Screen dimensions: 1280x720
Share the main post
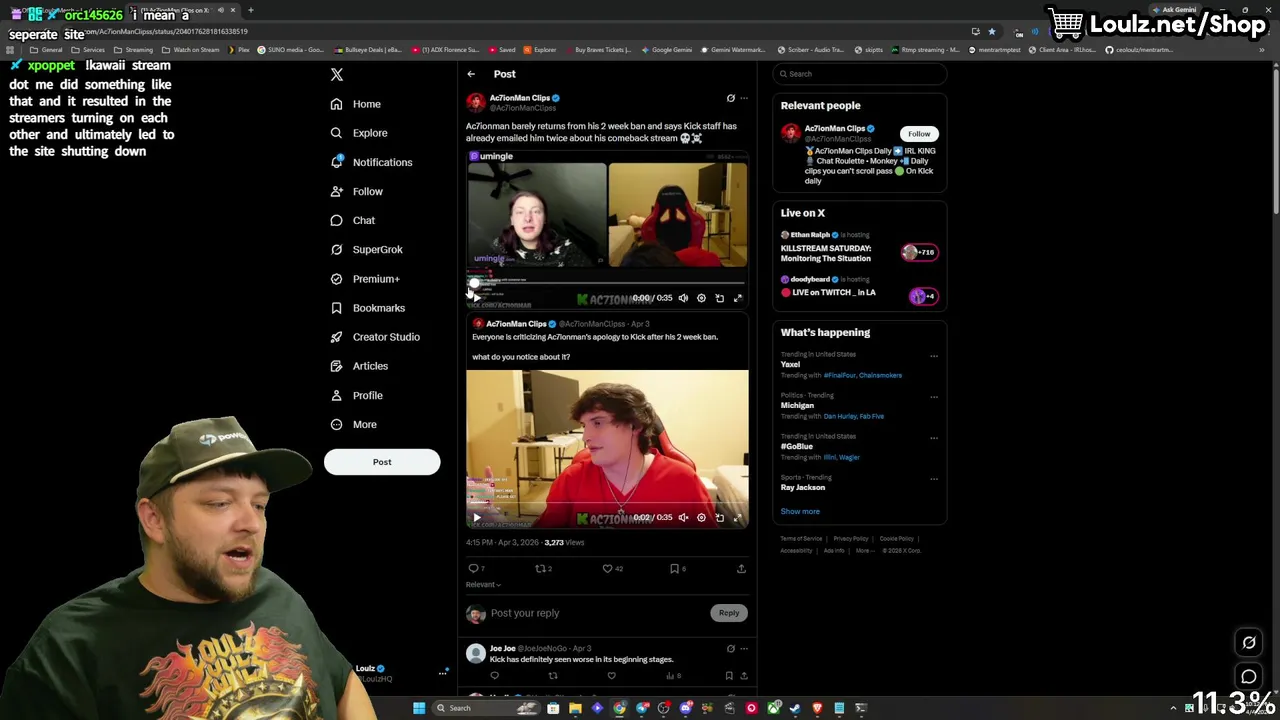[x=741, y=568]
